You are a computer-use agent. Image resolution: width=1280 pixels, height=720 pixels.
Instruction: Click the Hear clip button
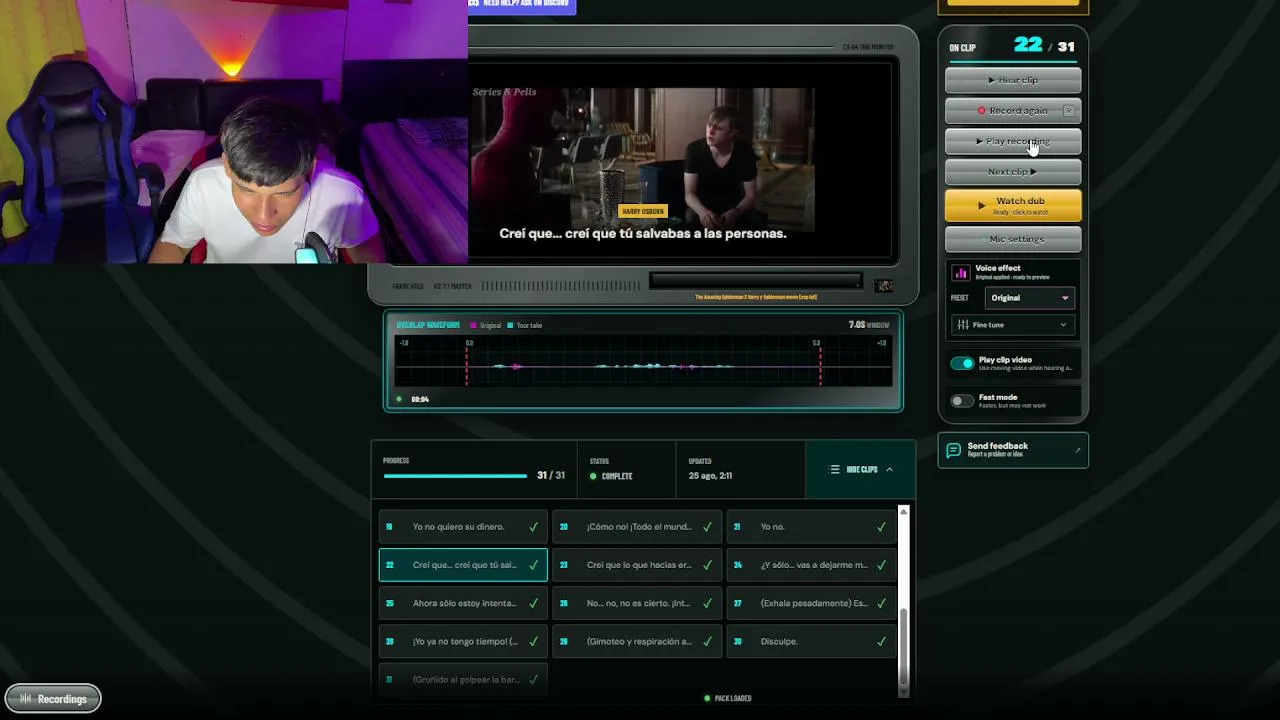pos(1013,80)
